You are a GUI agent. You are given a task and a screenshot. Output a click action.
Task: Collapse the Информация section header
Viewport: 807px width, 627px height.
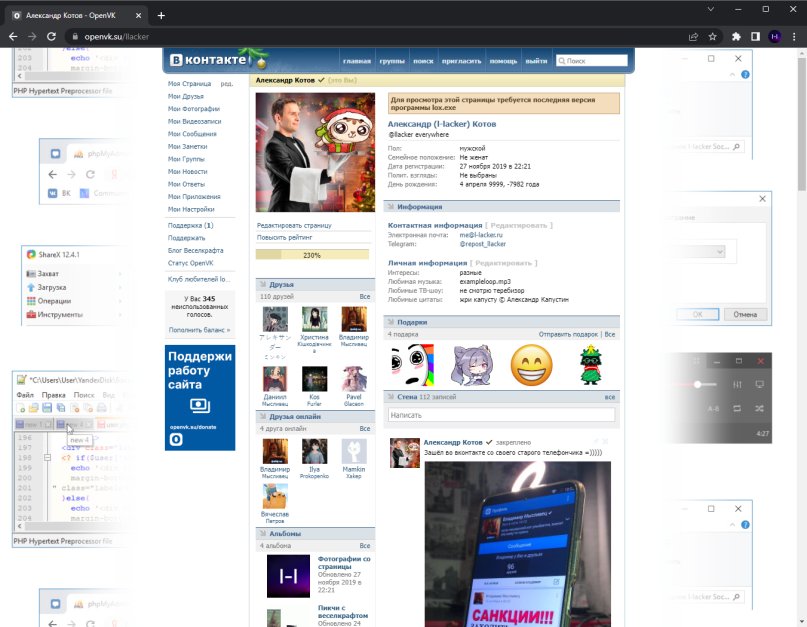coord(418,207)
